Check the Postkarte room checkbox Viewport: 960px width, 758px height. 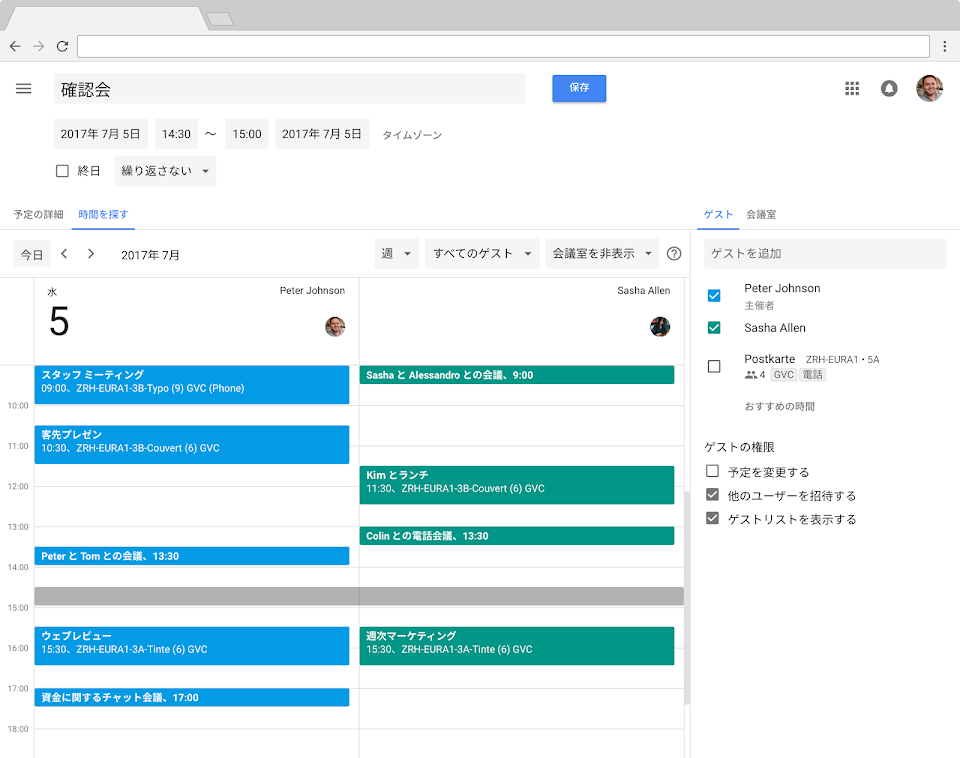(x=714, y=366)
